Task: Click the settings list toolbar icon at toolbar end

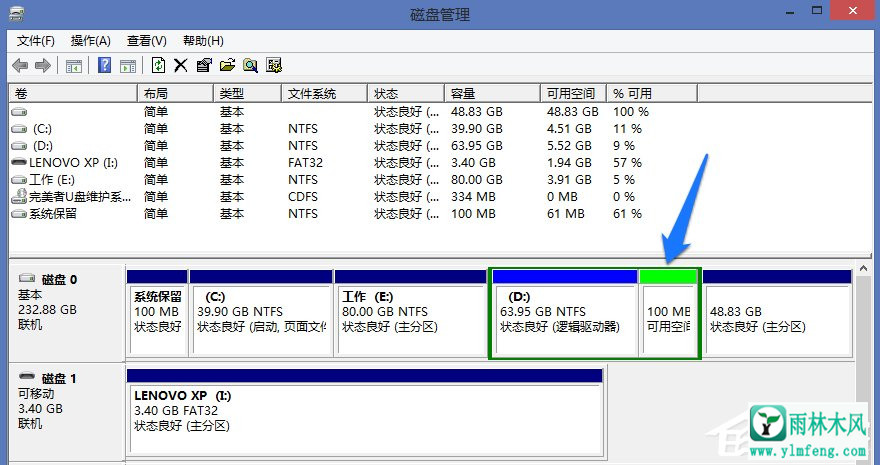Action: 274,65
